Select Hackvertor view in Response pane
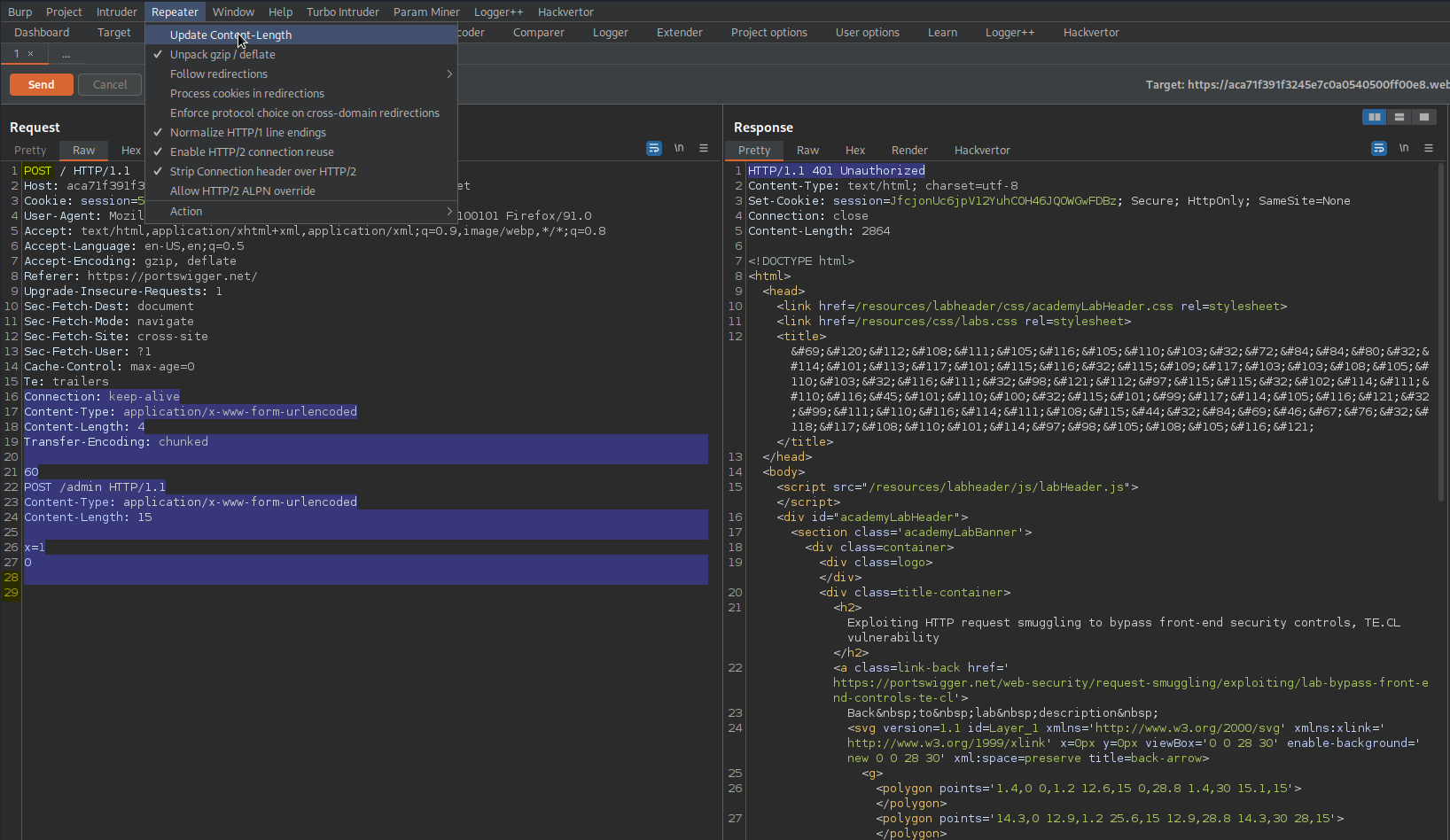This screenshot has width=1450, height=840. click(x=982, y=151)
